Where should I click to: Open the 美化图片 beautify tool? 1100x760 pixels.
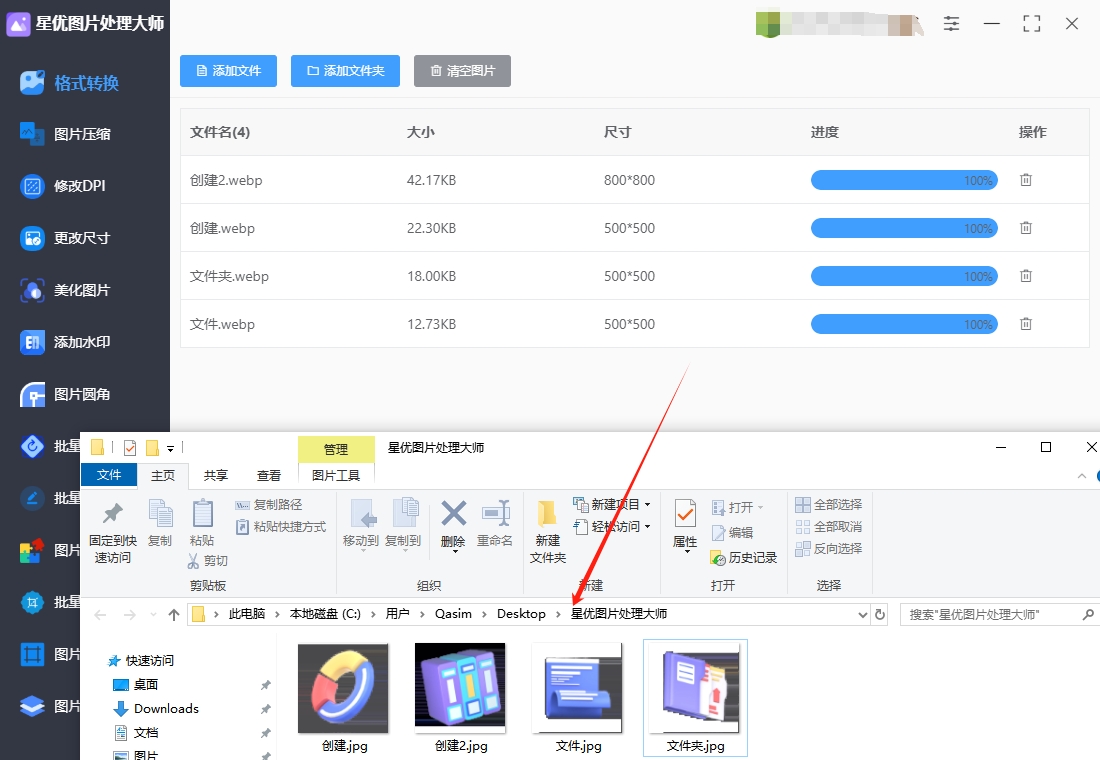coord(65,290)
